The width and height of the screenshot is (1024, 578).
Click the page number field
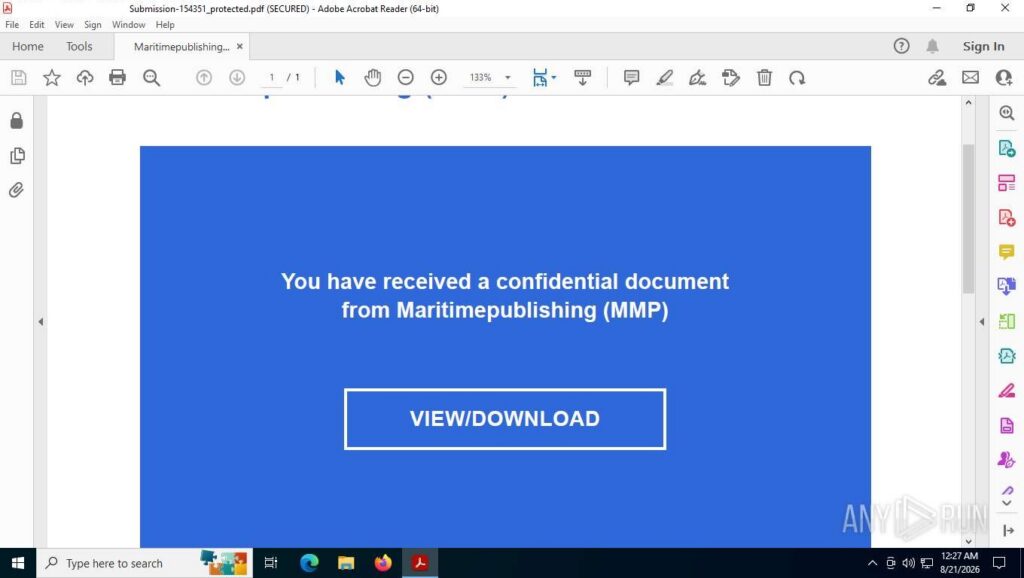click(x=272, y=78)
